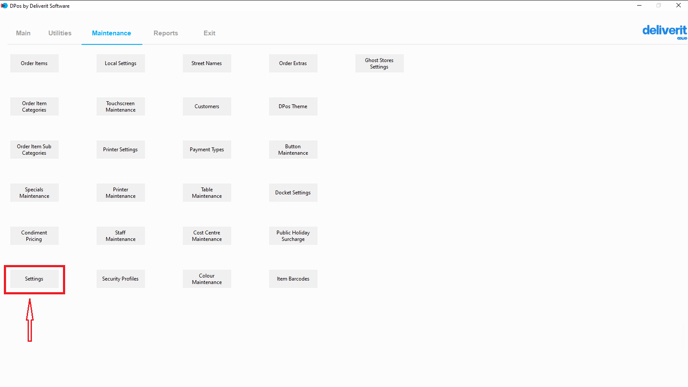The height and width of the screenshot is (387, 688).
Task: Open Order Extras
Action: pos(293,63)
